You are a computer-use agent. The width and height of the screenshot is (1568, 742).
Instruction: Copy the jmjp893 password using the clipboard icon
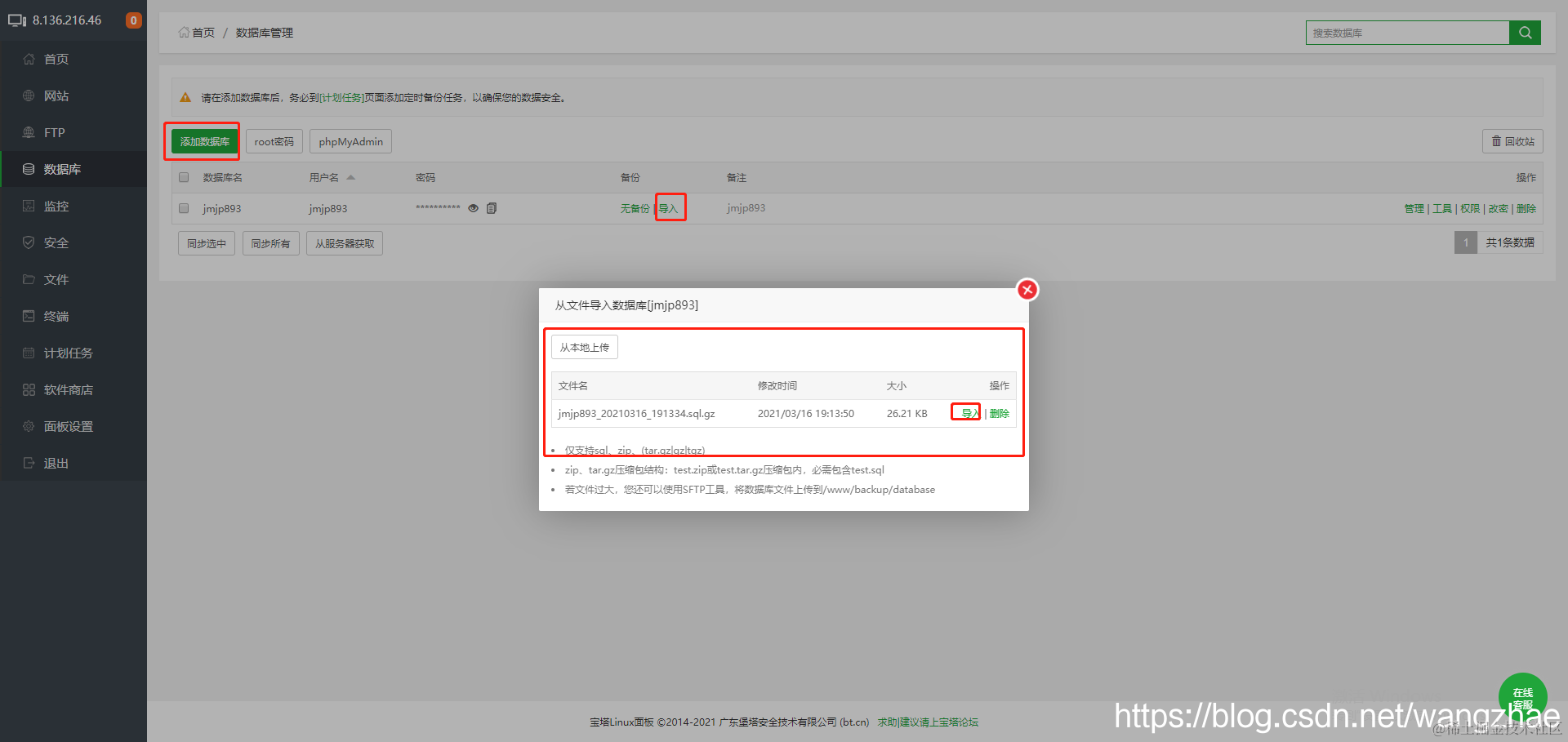(491, 208)
